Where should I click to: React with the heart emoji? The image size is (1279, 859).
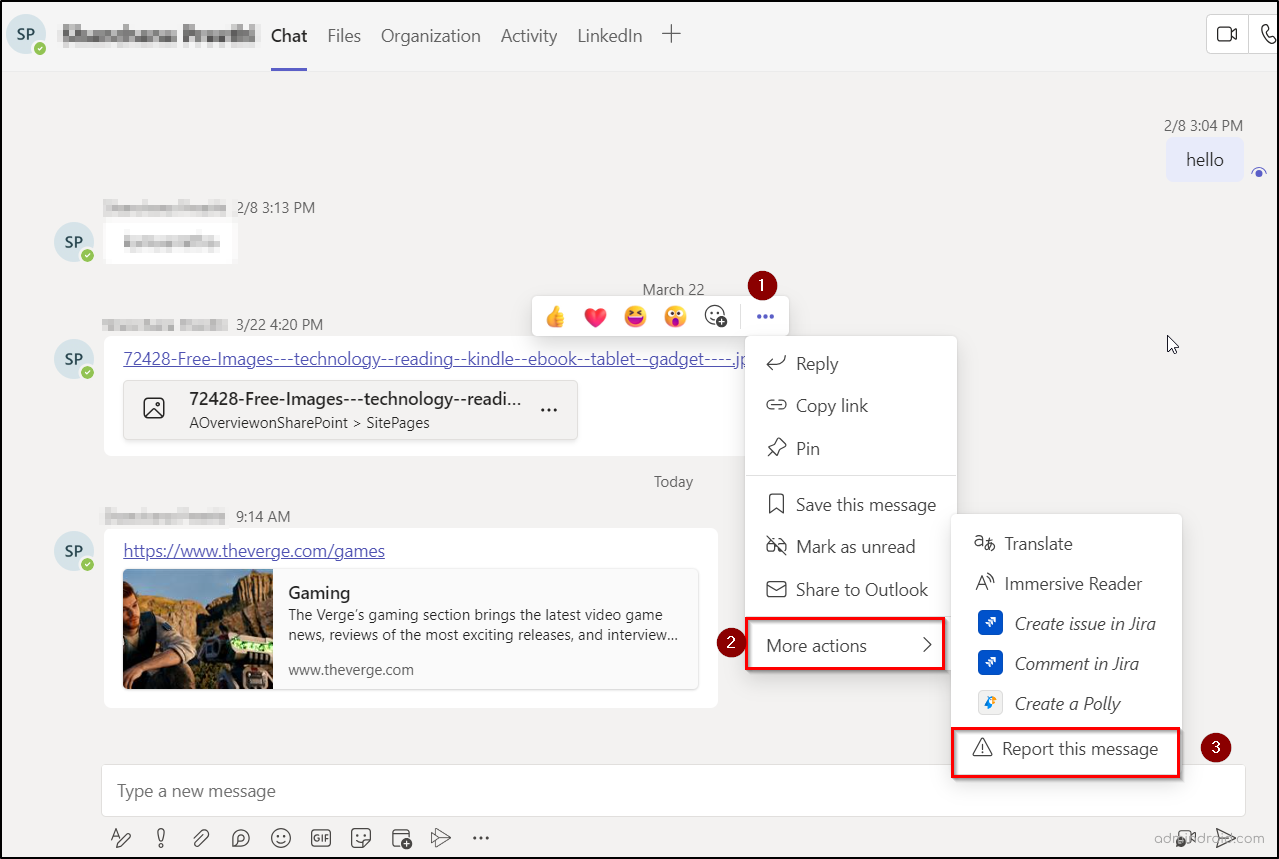[595, 316]
